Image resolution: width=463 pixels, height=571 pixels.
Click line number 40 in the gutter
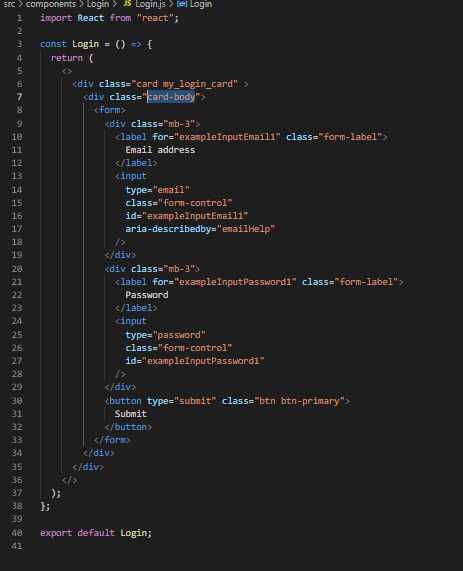[17, 533]
